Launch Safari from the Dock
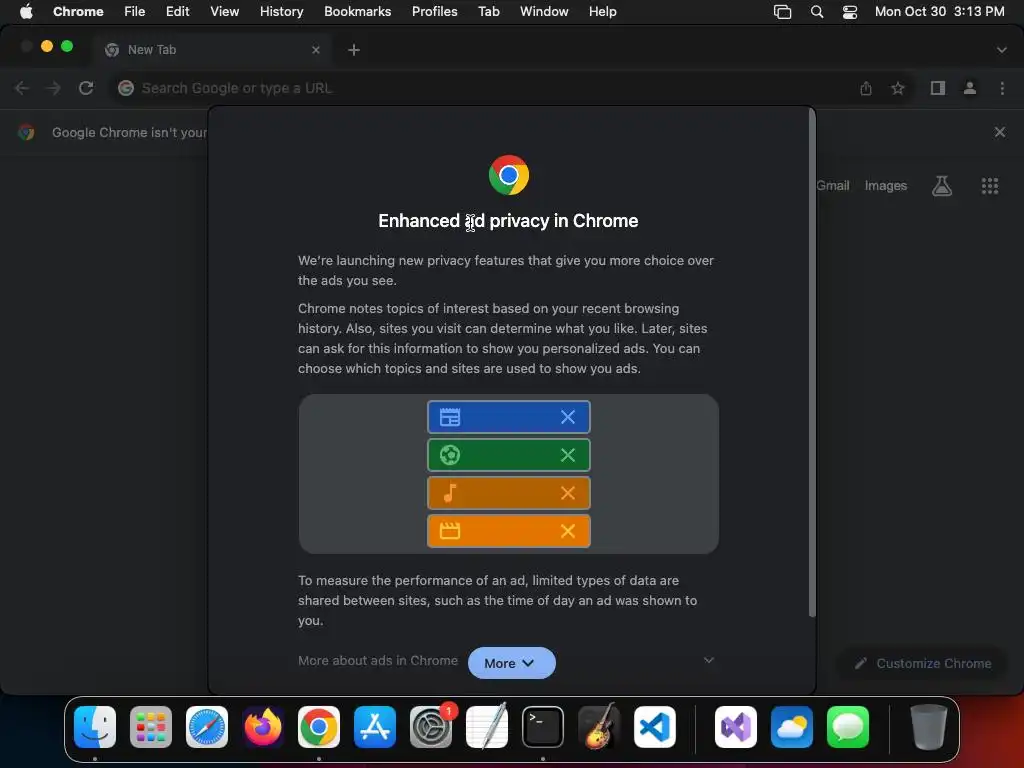This screenshot has height=768, width=1024. coord(207,727)
